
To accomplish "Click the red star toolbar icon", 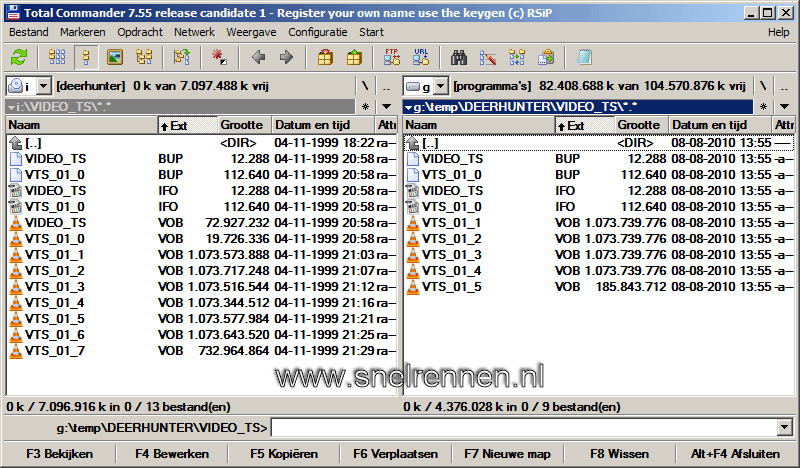I will coord(220,57).
